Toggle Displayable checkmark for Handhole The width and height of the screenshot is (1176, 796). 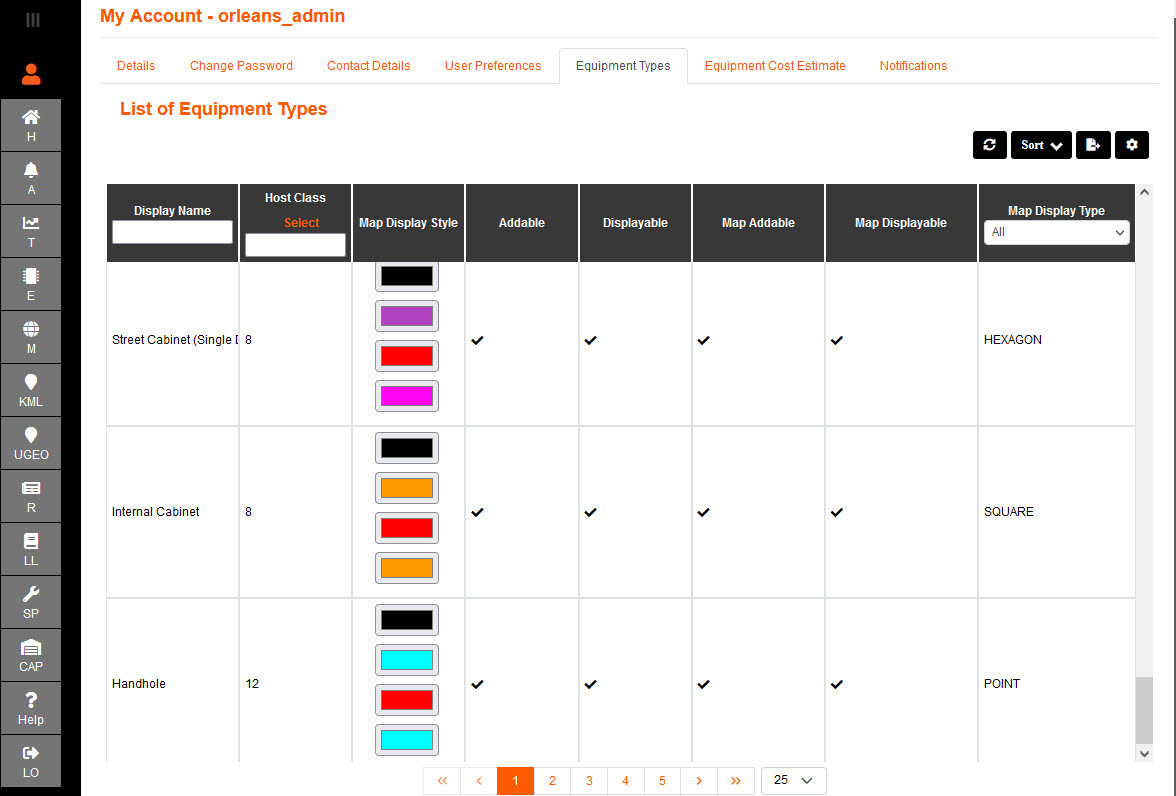pos(590,684)
